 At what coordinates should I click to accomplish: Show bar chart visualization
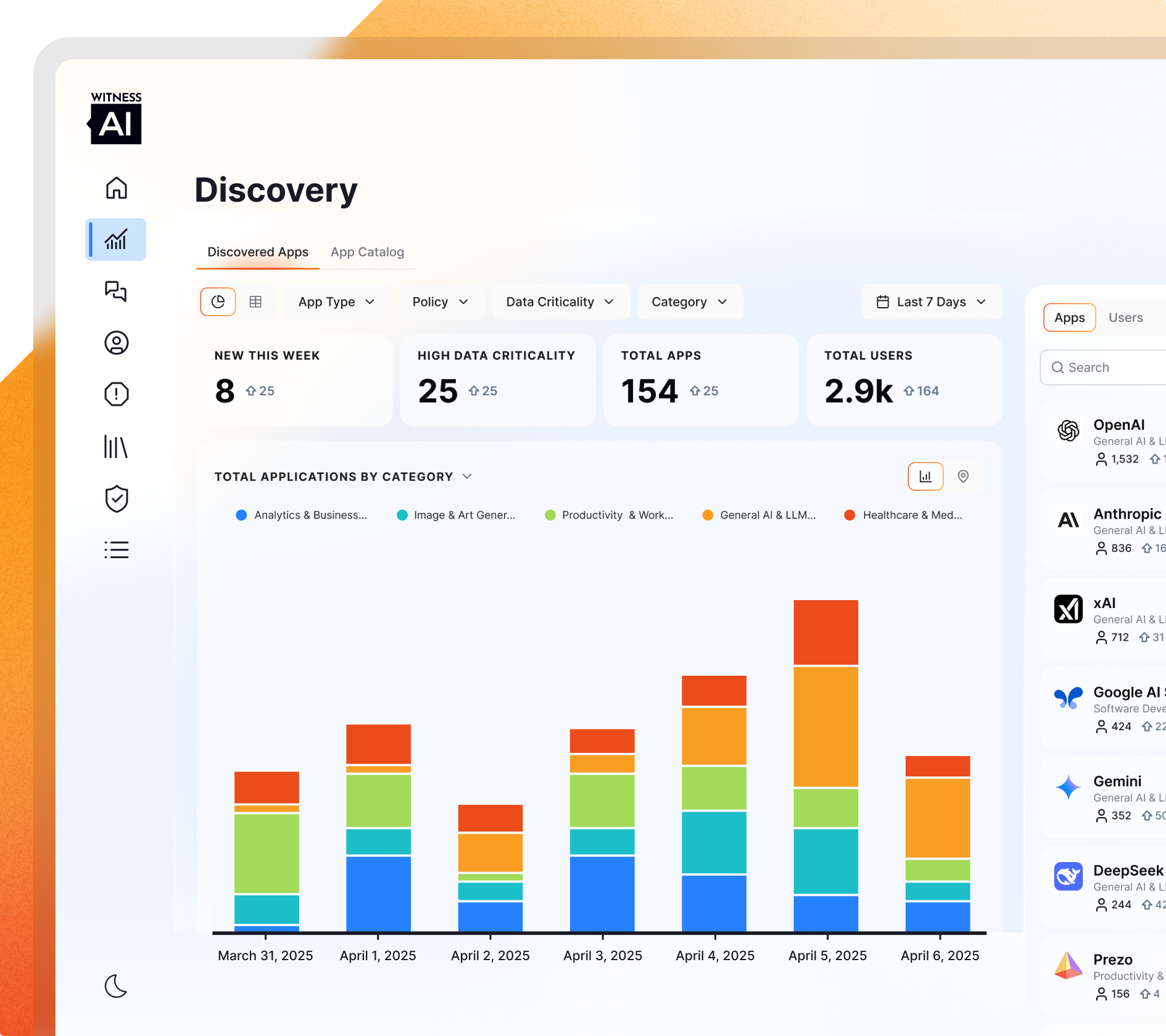tap(925, 477)
